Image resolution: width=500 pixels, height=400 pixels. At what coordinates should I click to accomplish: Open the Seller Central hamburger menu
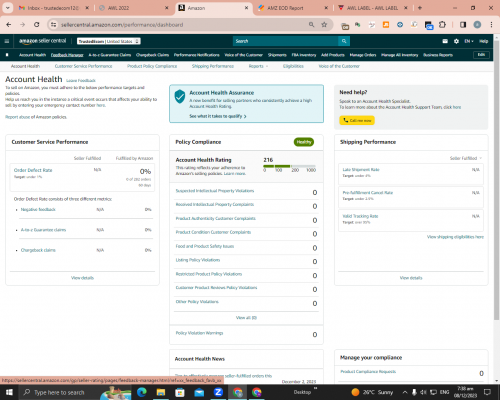coord(7,41)
